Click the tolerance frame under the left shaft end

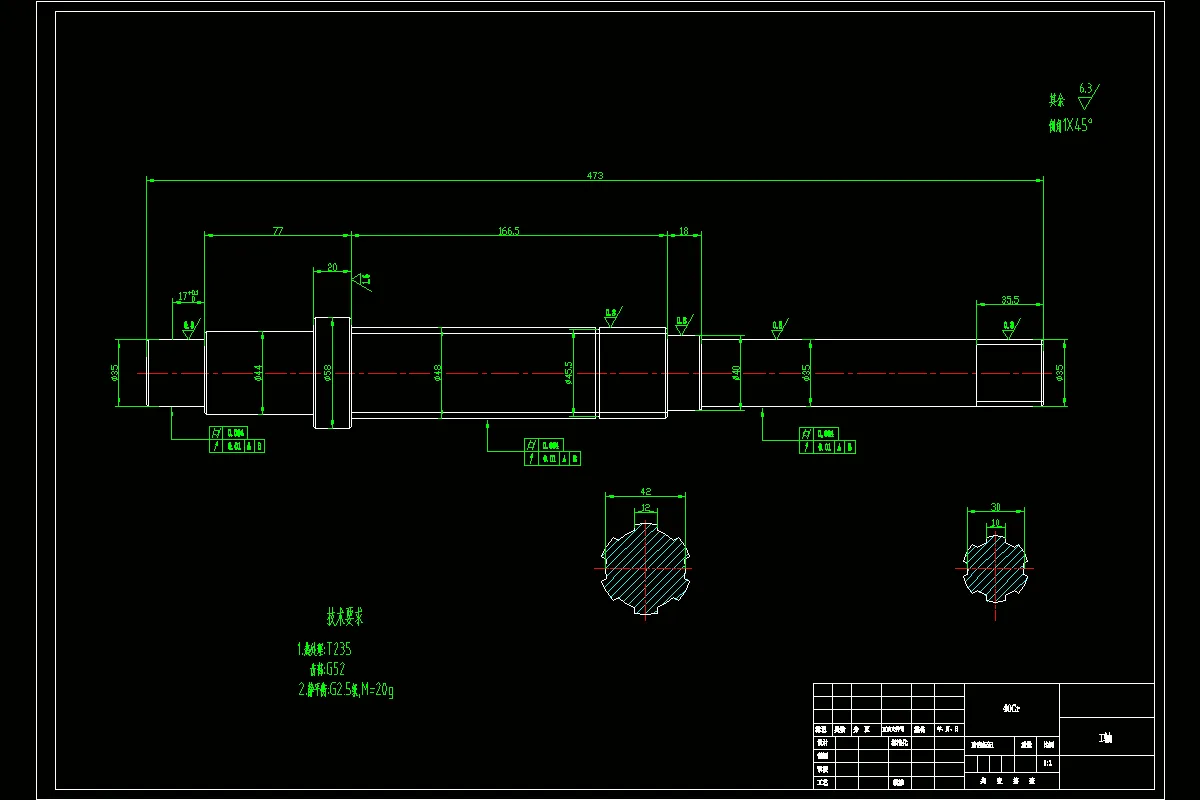click(237, 440)
